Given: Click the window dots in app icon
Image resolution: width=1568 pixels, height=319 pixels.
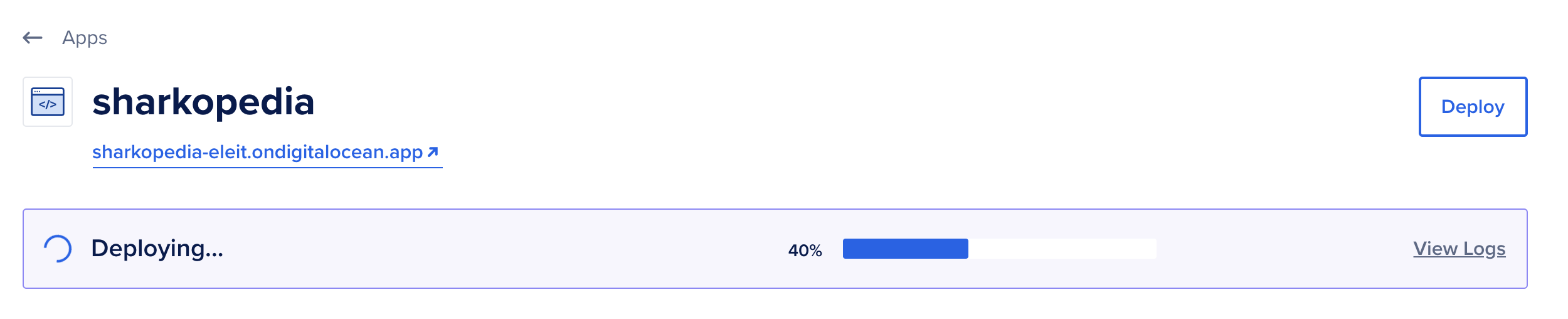Looking at the screenshot, I should point(37,92).
